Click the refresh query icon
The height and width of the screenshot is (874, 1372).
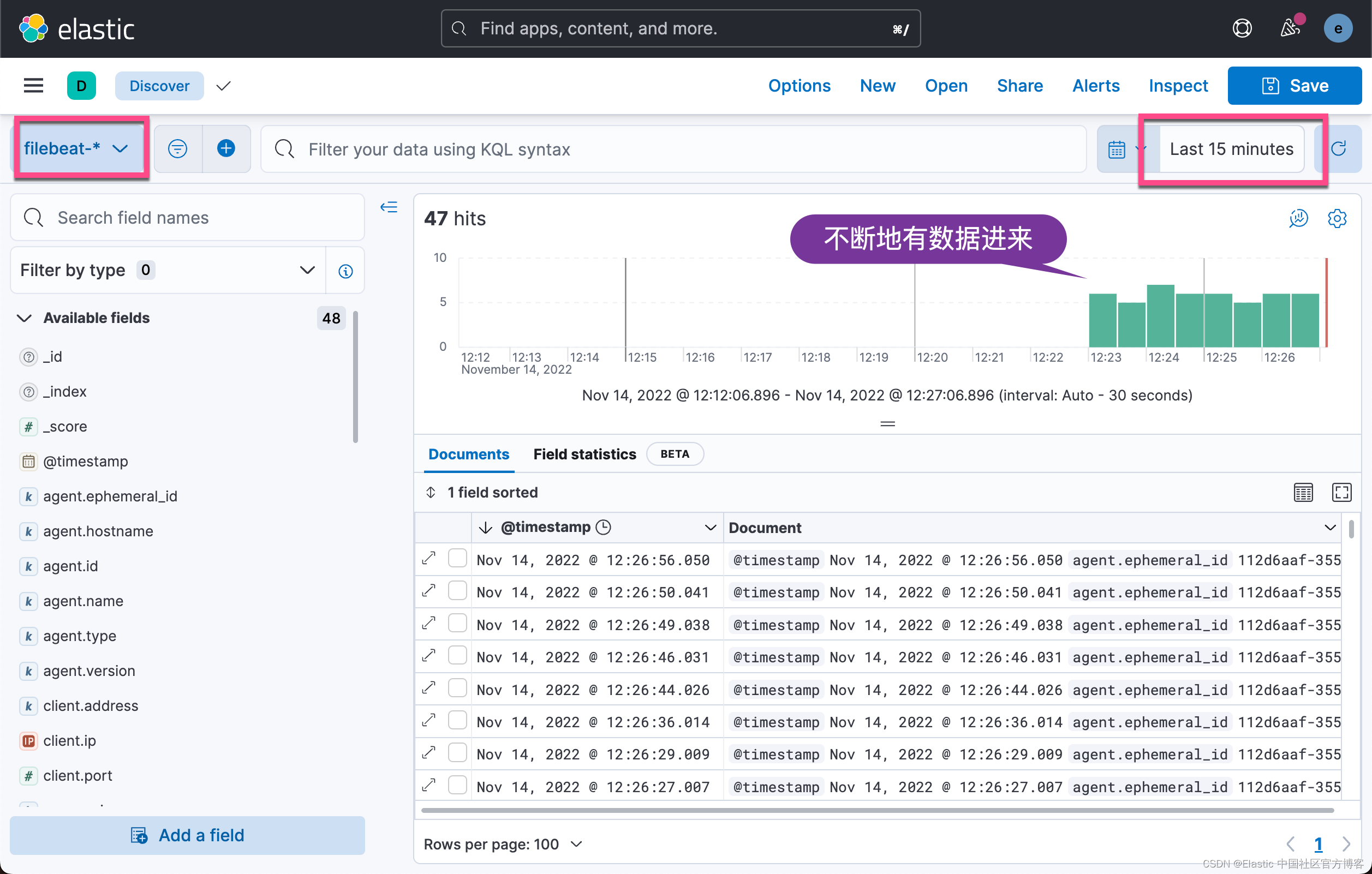[1339, 149]
